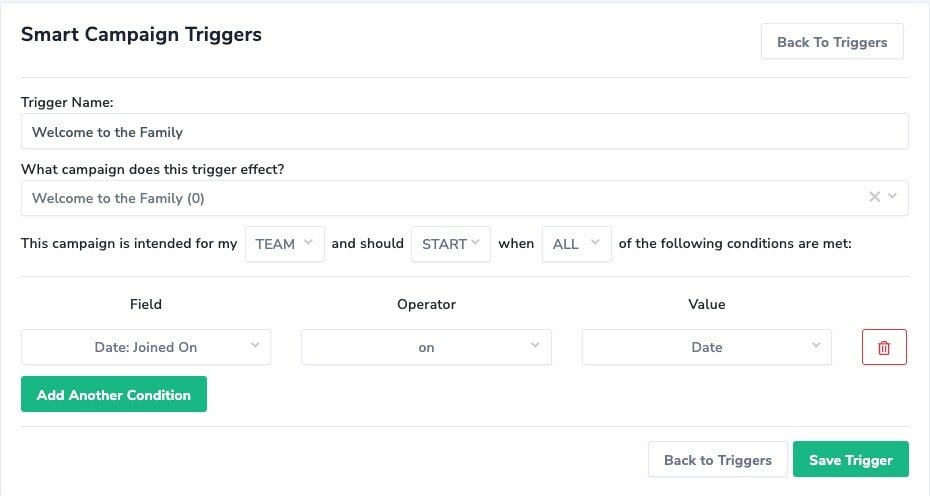Click the chevron in the Date: Joined On field
The width and height of the screenshot is (930, 496).
click(x=255, y=345)
